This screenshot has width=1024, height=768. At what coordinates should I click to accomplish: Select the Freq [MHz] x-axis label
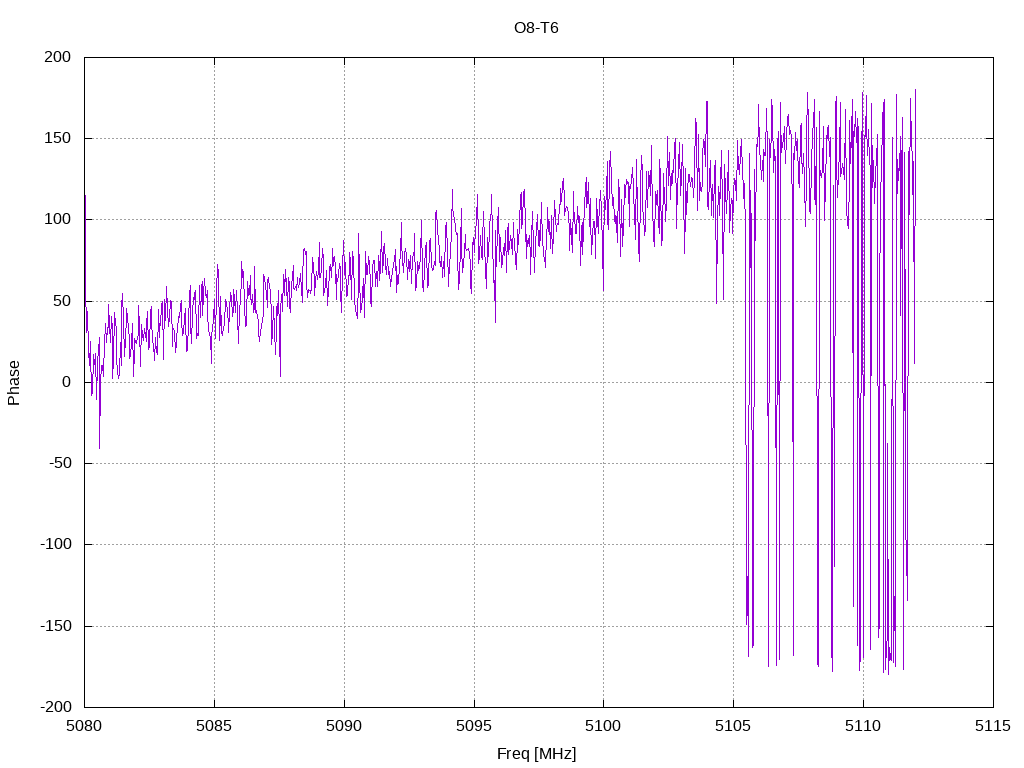pyautogui.click(x=536, y=754)
